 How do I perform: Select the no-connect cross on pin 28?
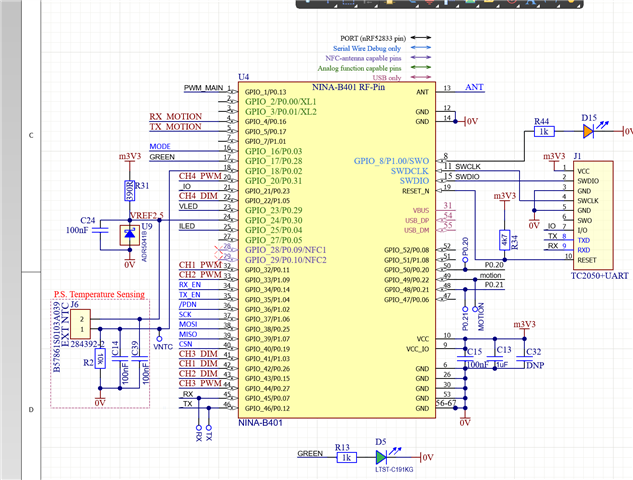[219, 250]
